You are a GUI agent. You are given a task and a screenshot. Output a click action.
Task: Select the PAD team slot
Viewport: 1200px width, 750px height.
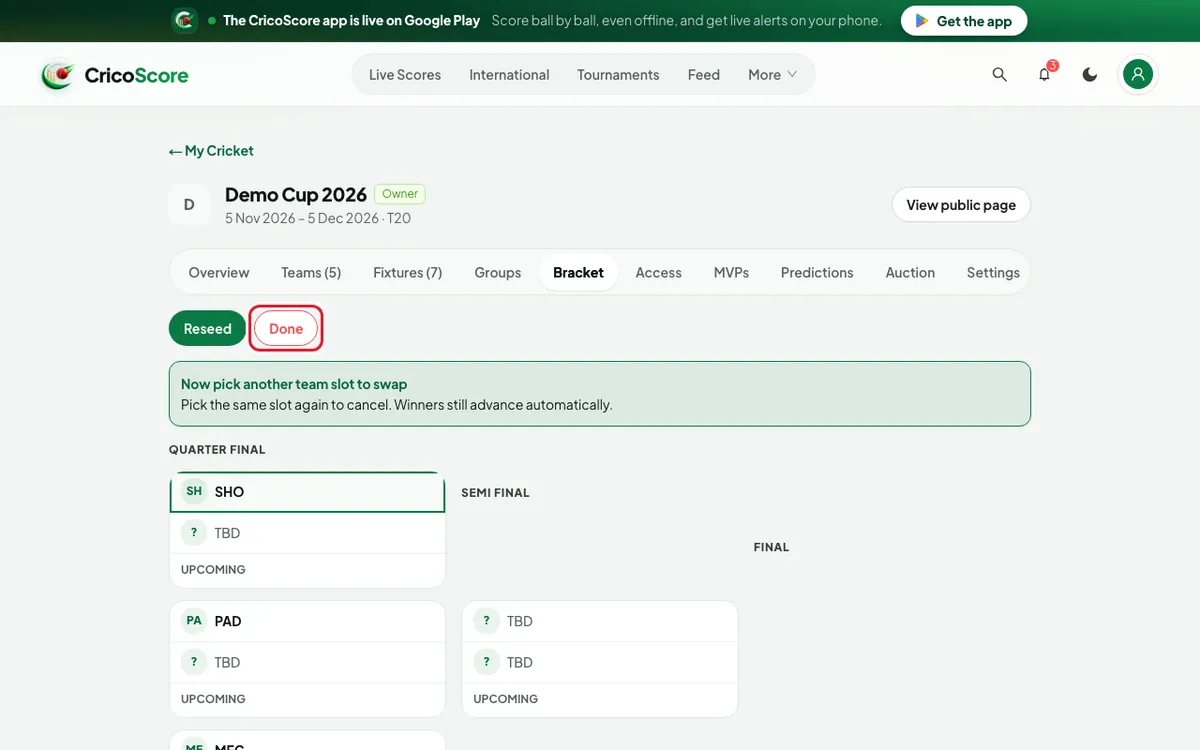pos(307,621)
